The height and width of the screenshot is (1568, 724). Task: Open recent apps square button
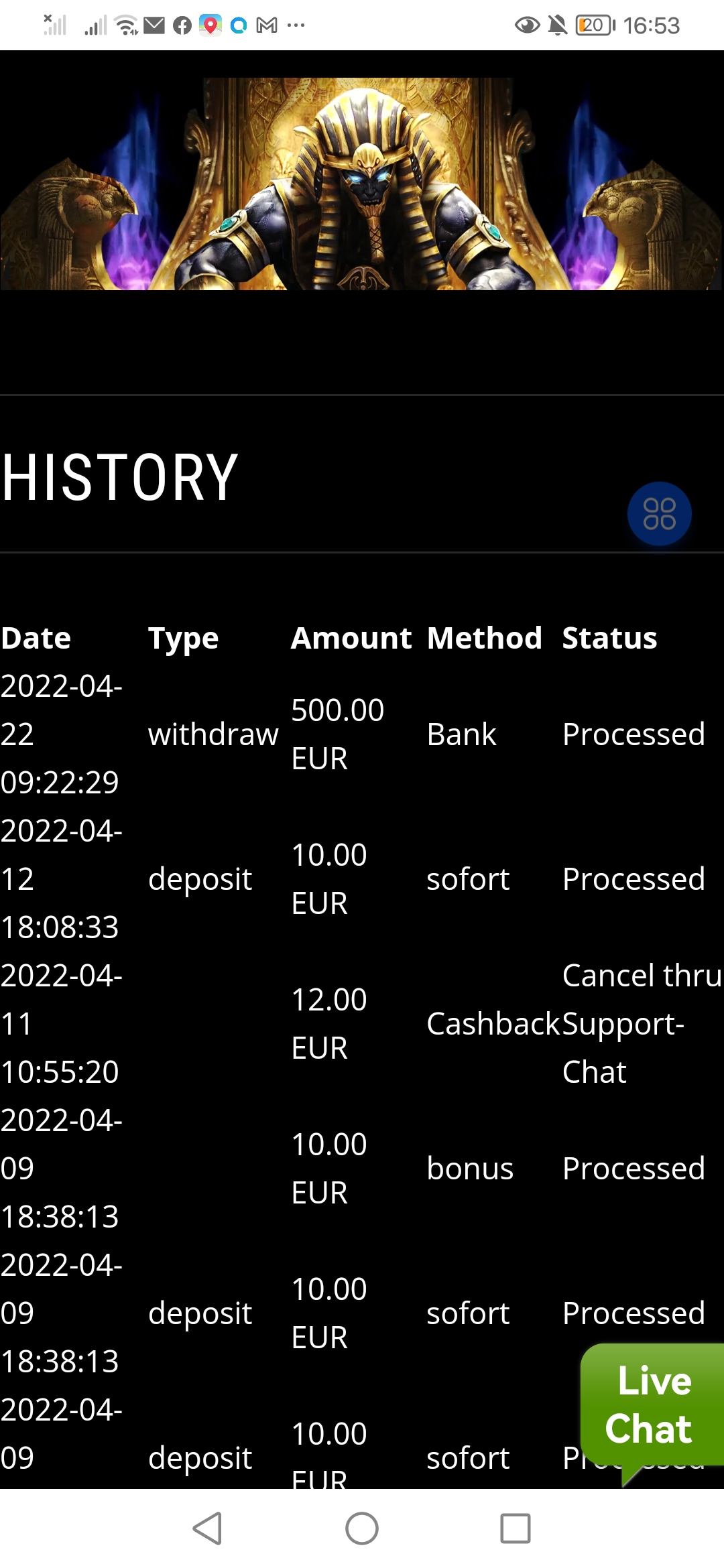pyautogui.click(x=515, y=1528)
